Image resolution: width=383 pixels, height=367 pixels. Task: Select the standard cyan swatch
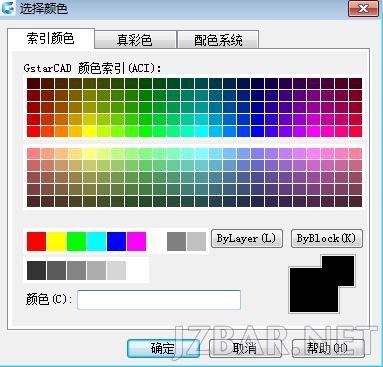[x=96, y=241]
